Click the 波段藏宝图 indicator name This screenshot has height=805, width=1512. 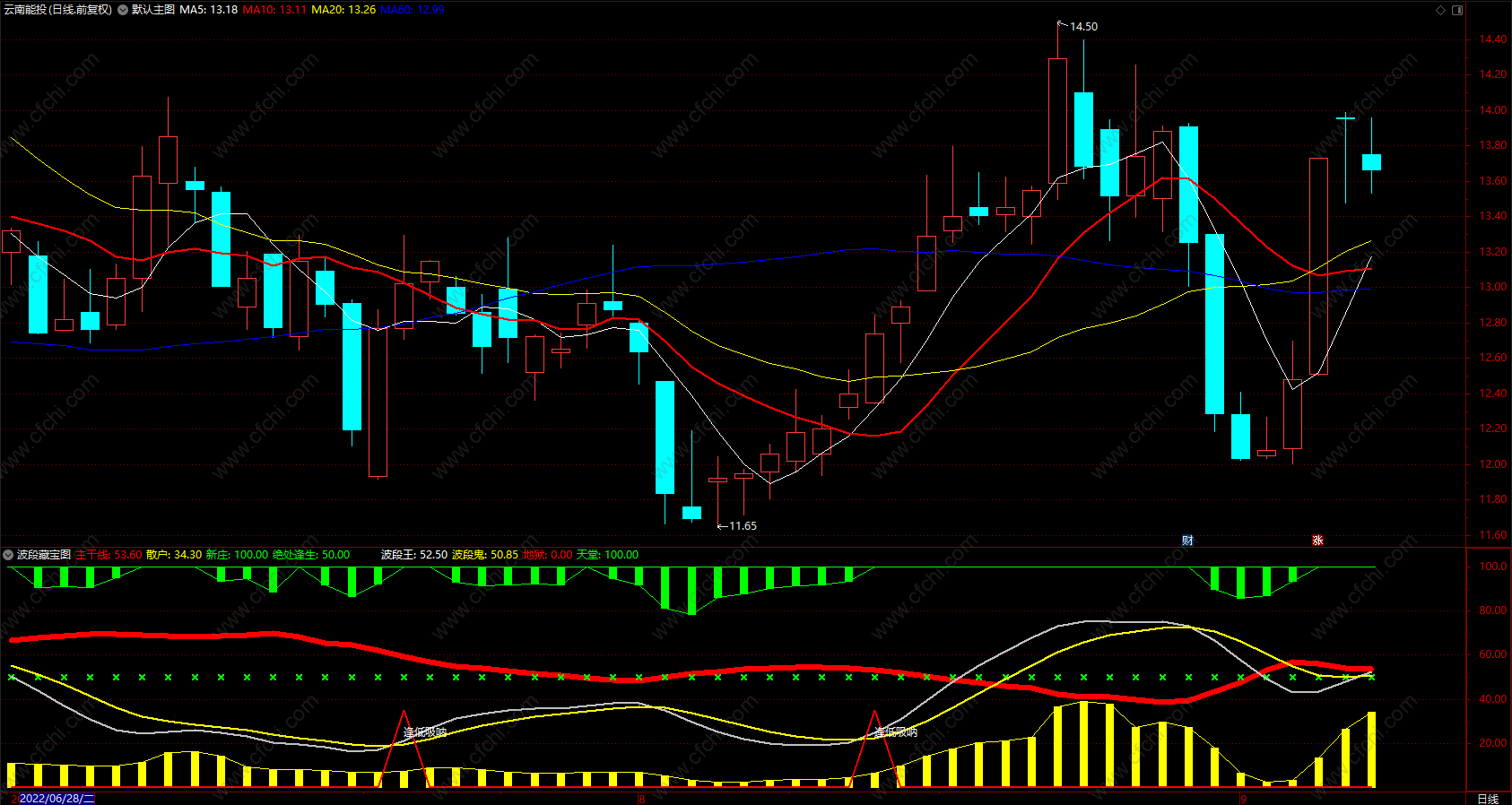pyautogui.click(x=44, y=555)
